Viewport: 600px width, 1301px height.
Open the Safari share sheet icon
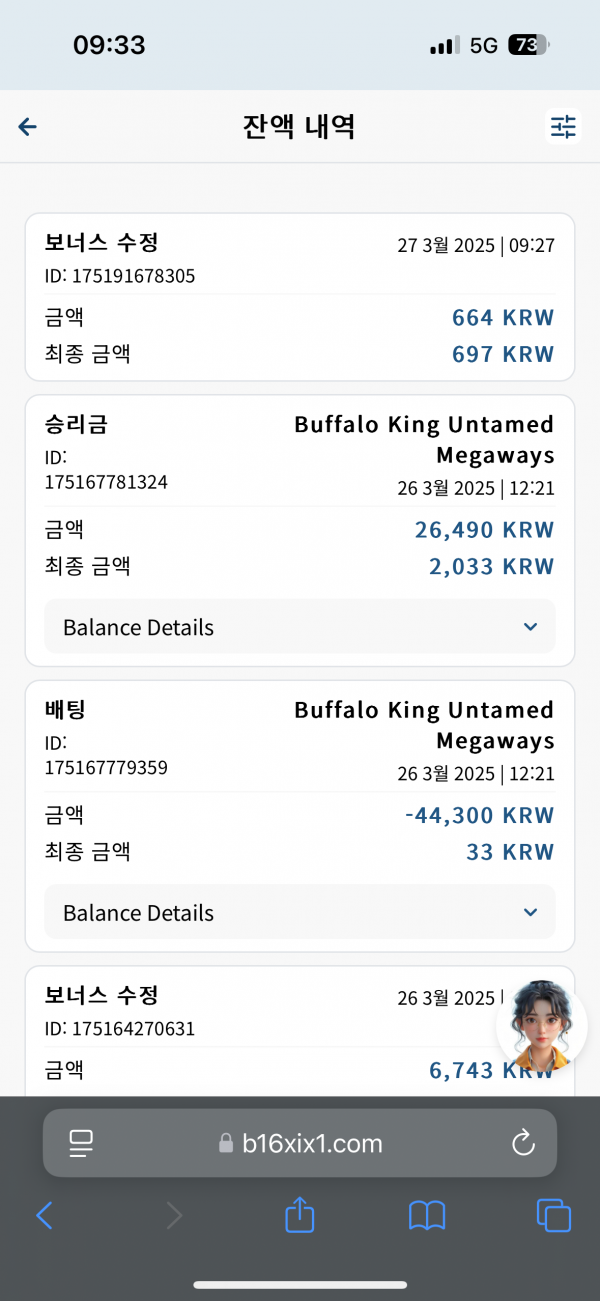300,1214
